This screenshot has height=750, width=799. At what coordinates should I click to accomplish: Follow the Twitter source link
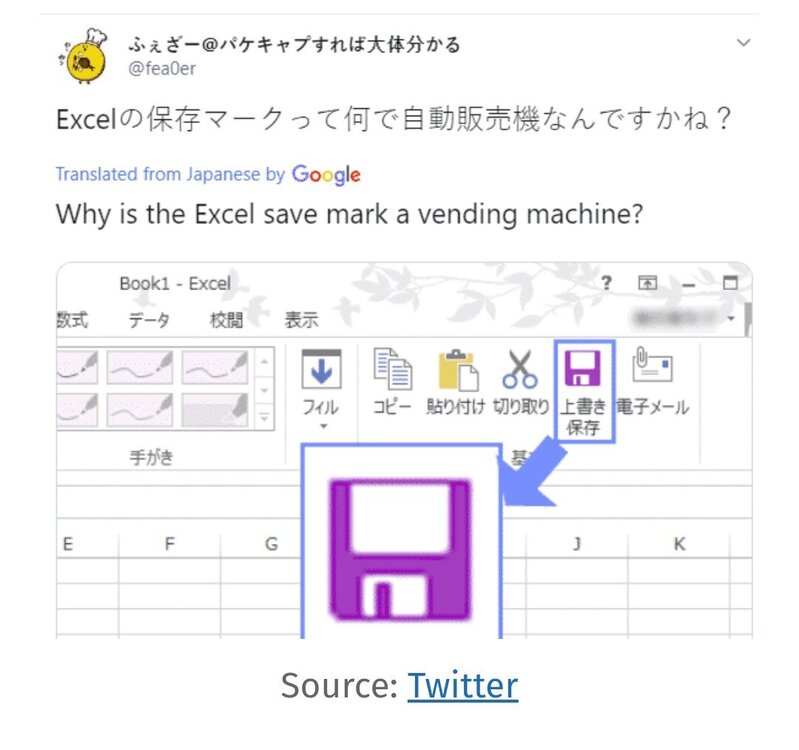pyautogui.click(x=463, y=686)
